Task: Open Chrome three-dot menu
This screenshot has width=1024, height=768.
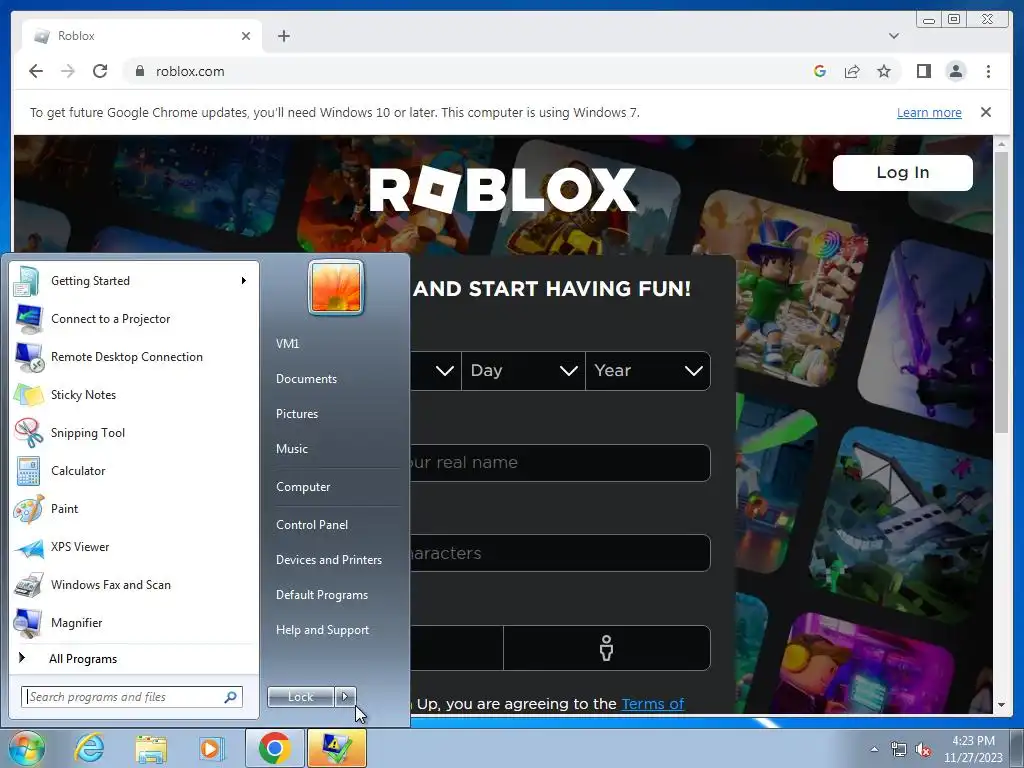Action: coord(988,71)
